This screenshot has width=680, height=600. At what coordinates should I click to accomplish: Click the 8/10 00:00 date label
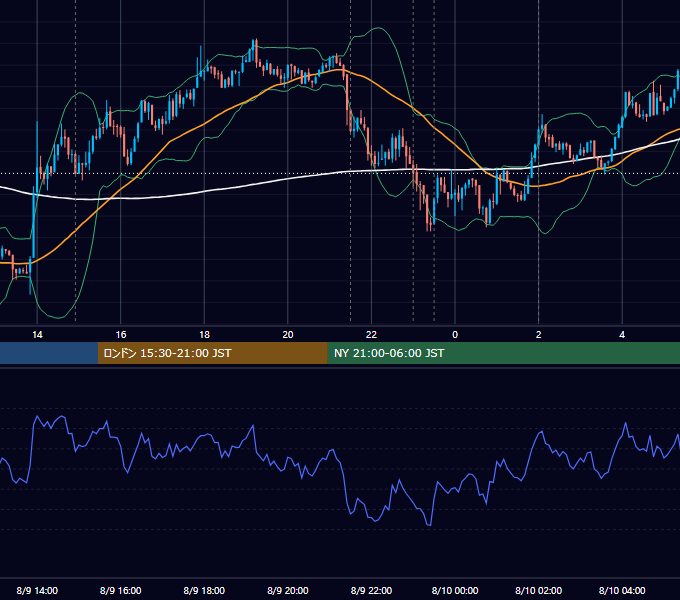tap(455, 590)
